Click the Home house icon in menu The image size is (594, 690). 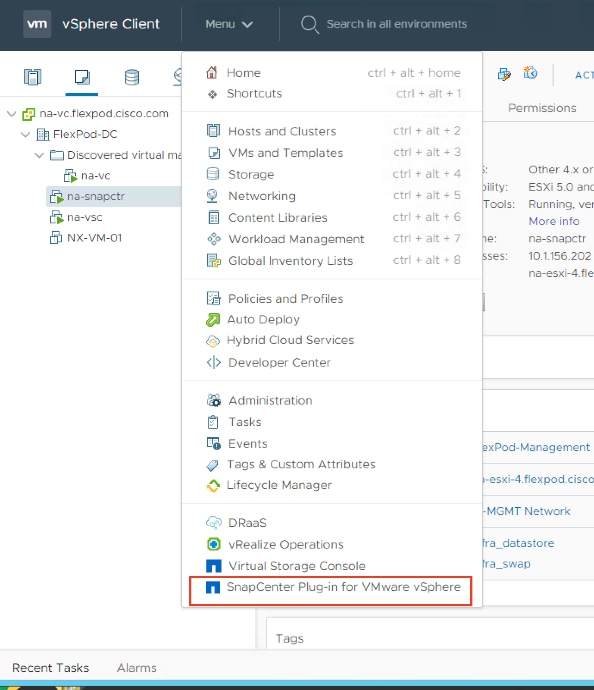[x=212, y=73]
